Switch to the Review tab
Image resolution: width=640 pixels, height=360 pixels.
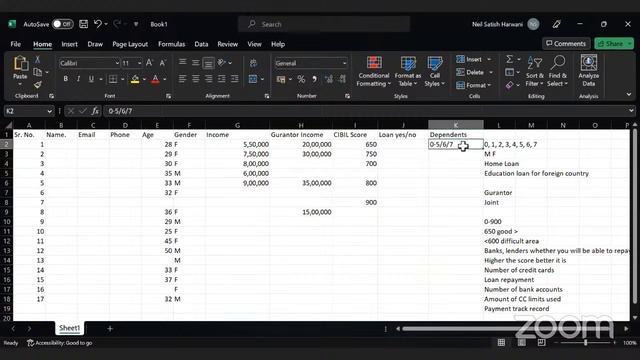point(227,44)
